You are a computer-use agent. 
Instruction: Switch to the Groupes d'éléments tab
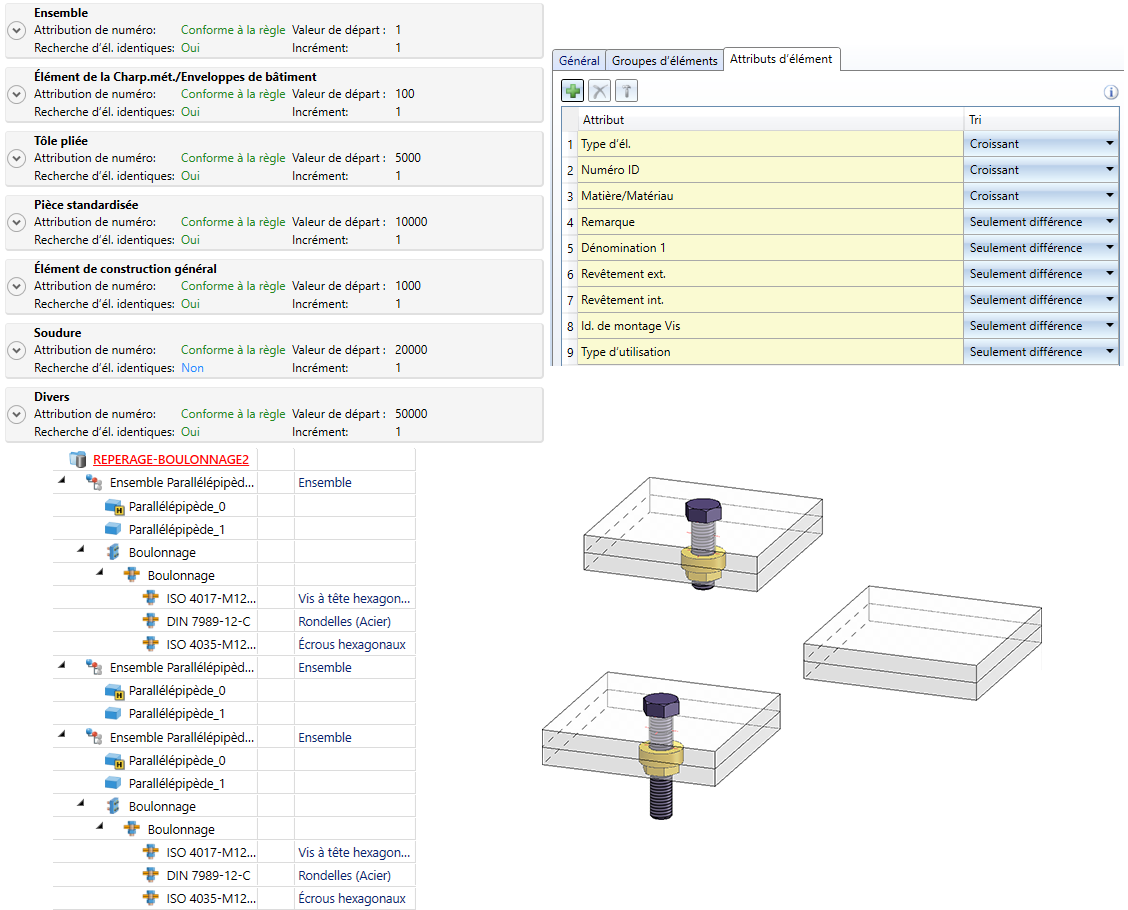click(x=664, y=61)
